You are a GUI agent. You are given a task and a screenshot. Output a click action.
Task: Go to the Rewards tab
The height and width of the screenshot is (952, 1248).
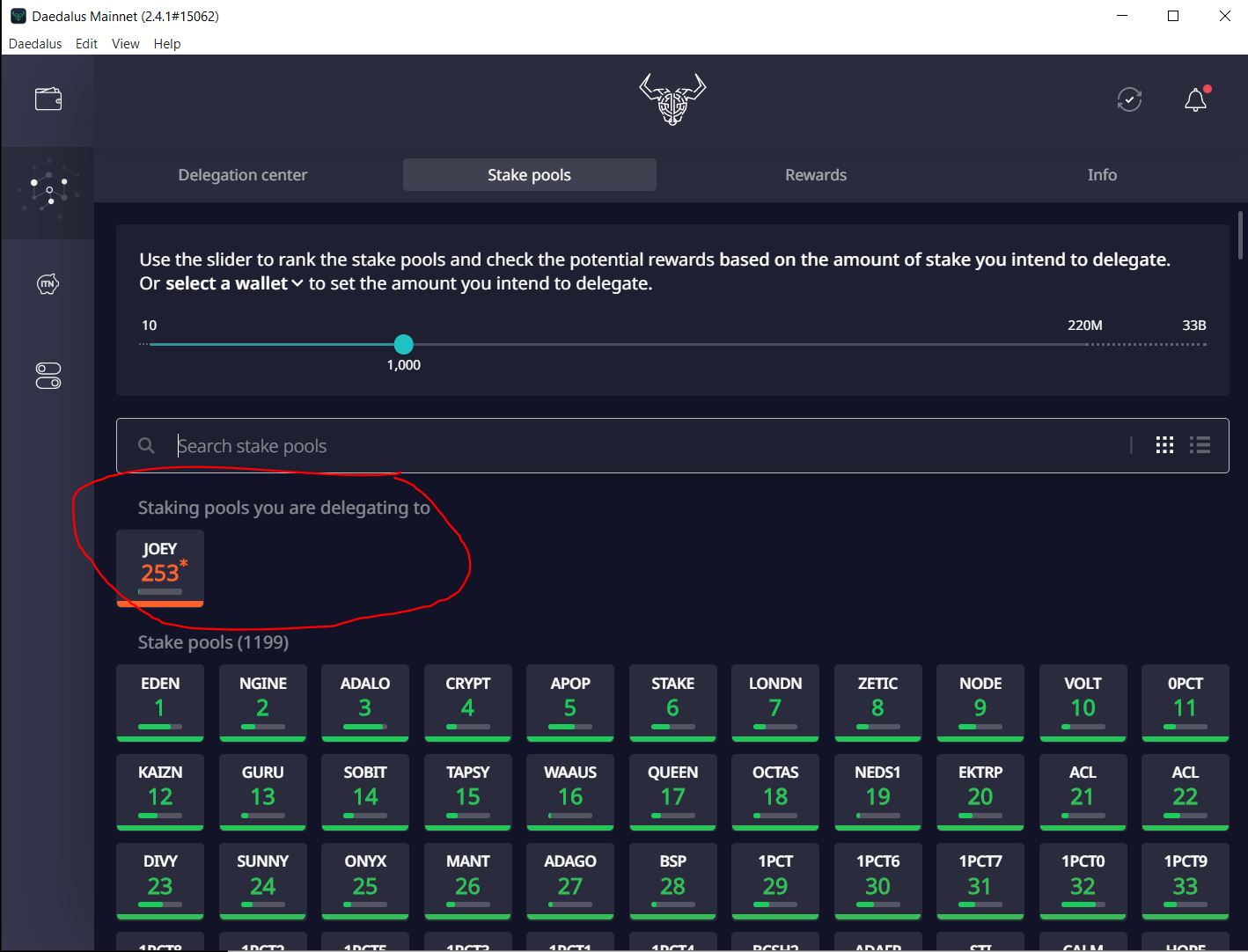[x=816, y=174]
